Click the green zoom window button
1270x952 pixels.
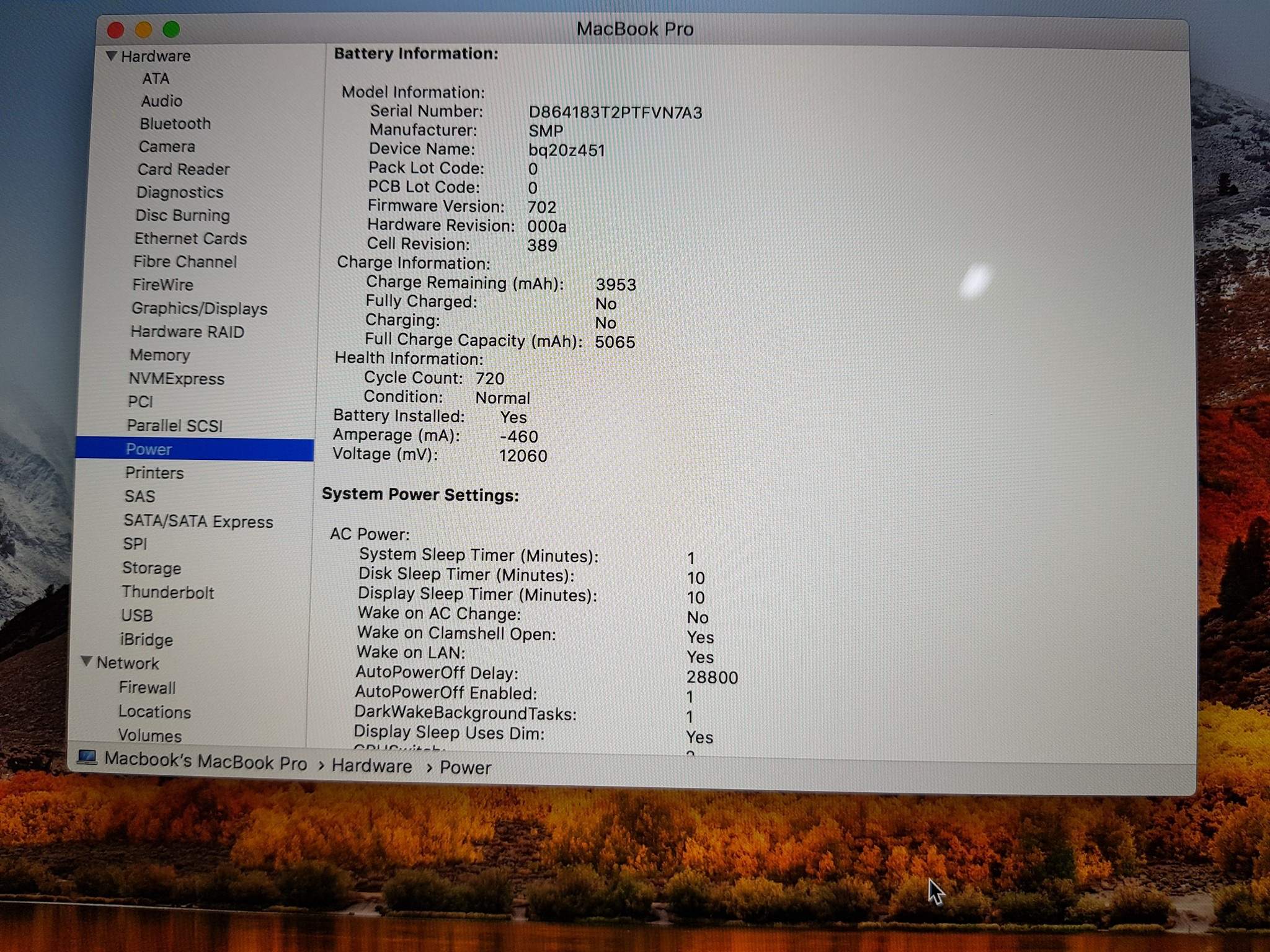click(x=171, y=29)
